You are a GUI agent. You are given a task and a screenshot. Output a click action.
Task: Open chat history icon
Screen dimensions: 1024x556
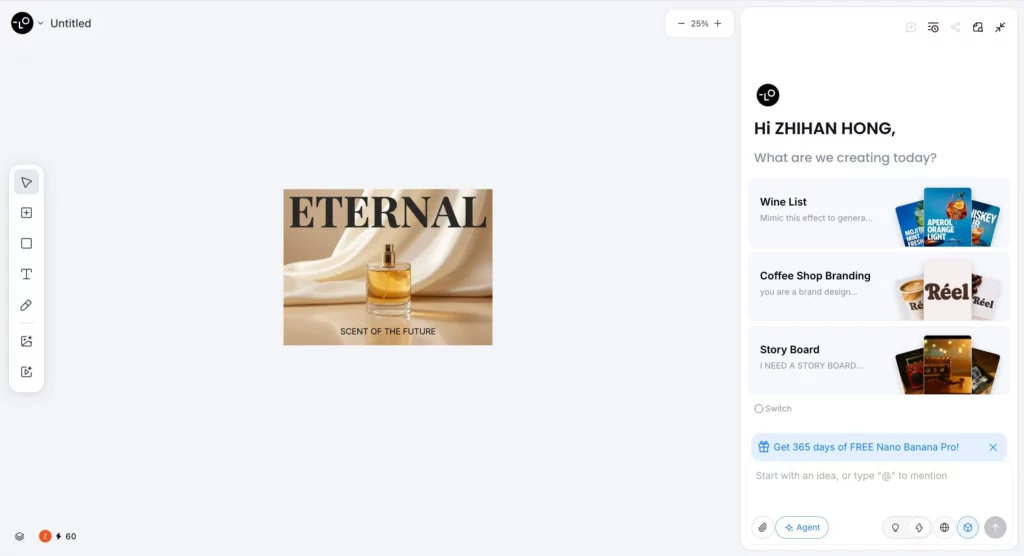(933, 27)
